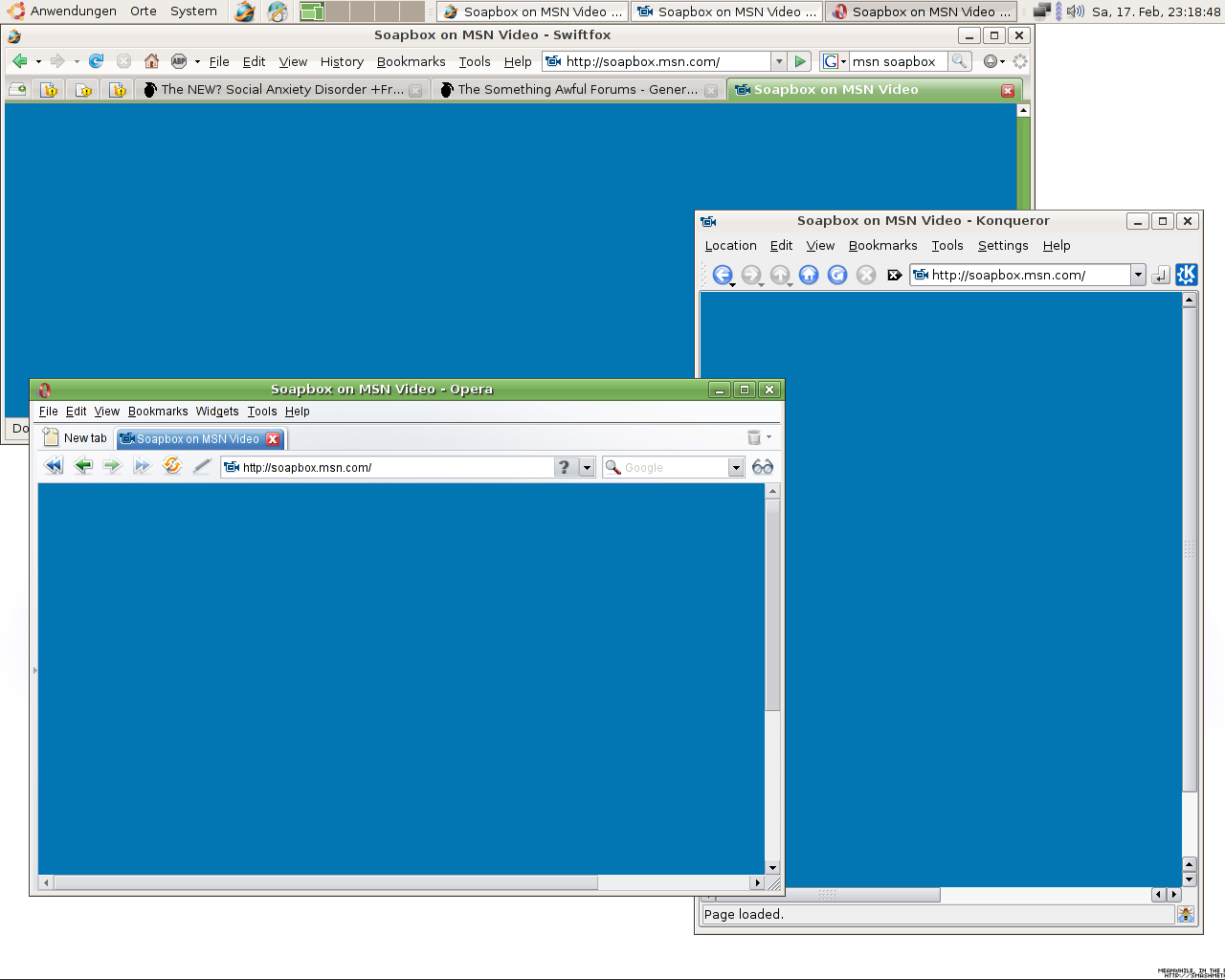This screenshot has height=980, width=1225.
Task: Click the date and time in the panel
Action: [1156, 11]
